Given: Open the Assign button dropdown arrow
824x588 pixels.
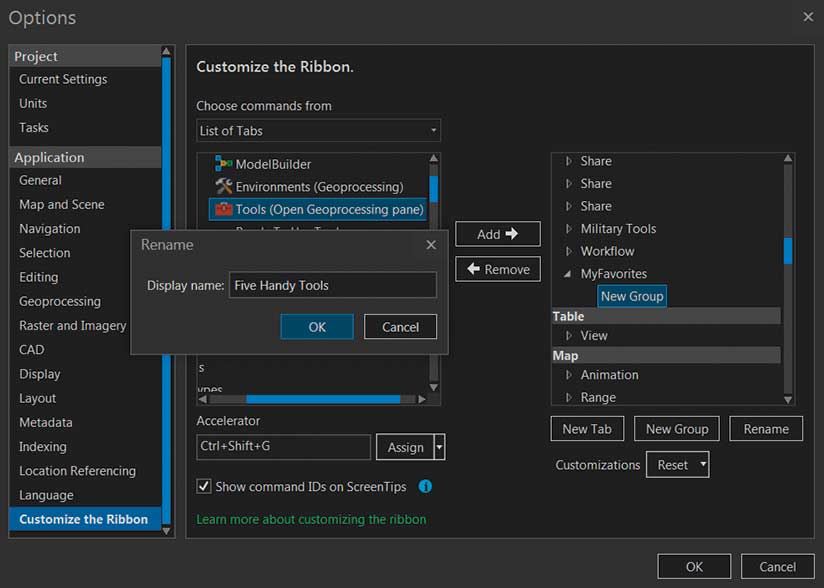Looking at the screenshot, I should click(439, 447).
